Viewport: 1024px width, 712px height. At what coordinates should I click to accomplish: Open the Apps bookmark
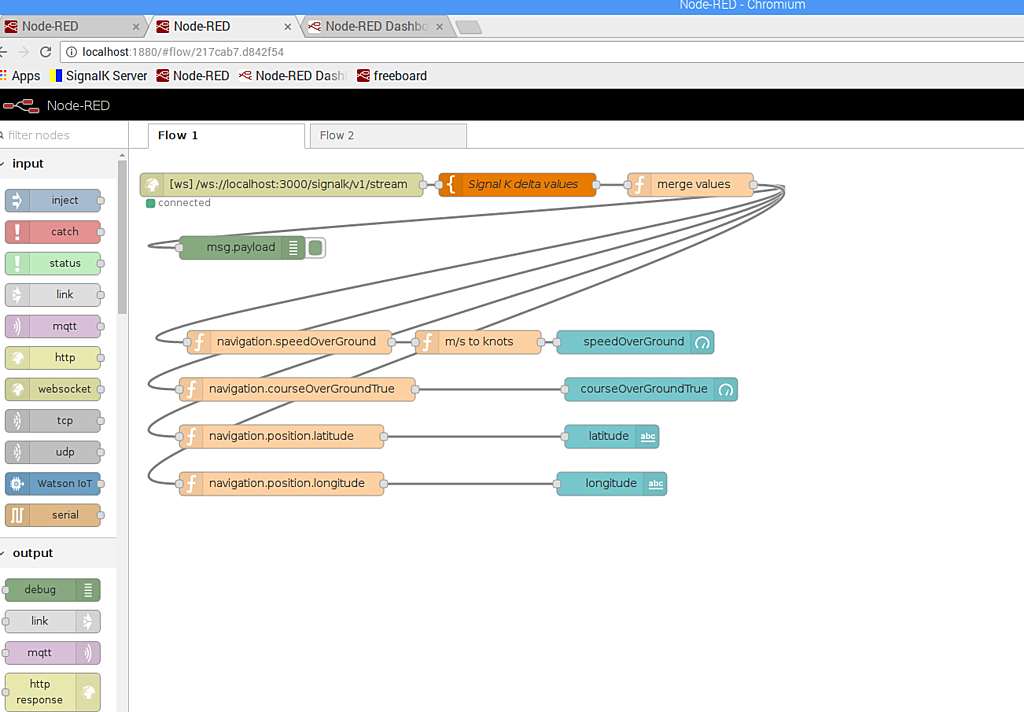click(20, 76)
